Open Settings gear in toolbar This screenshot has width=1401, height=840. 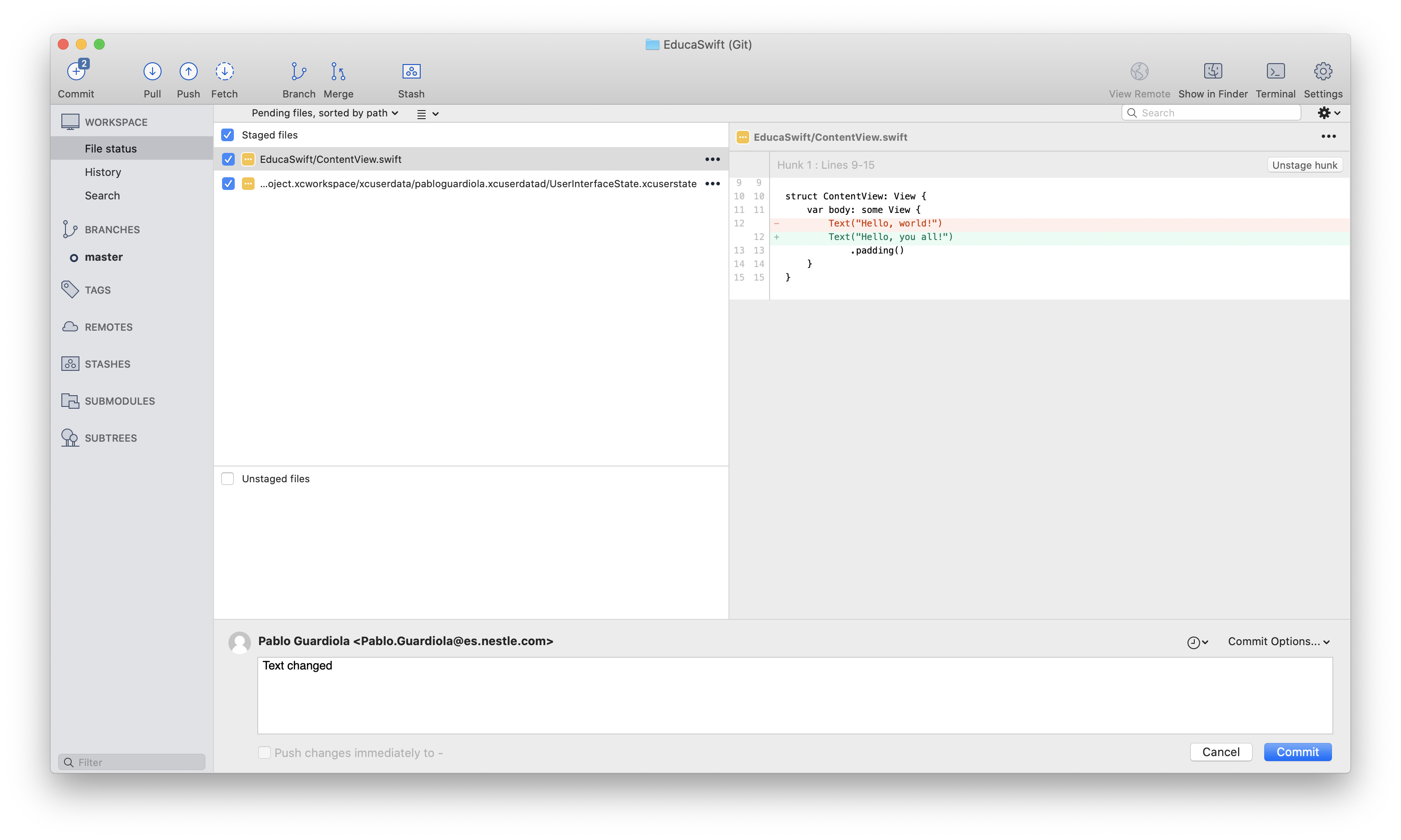(x=1322, y=71)
